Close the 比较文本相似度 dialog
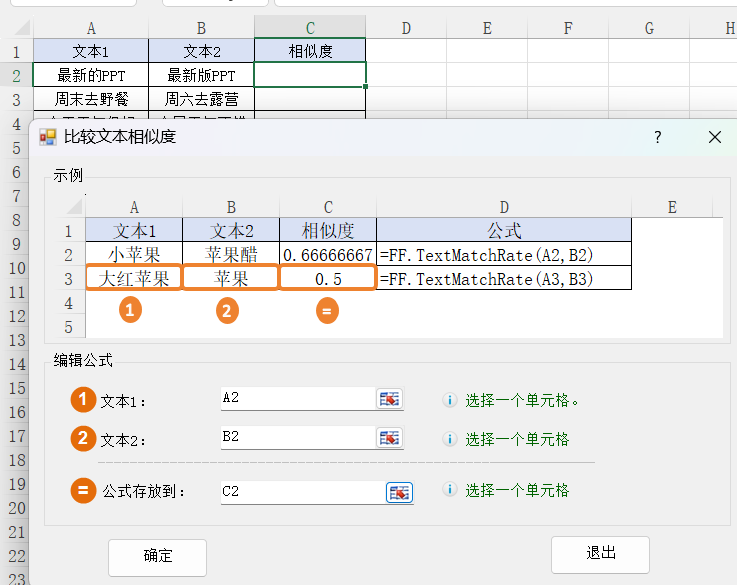 point(714,138)
